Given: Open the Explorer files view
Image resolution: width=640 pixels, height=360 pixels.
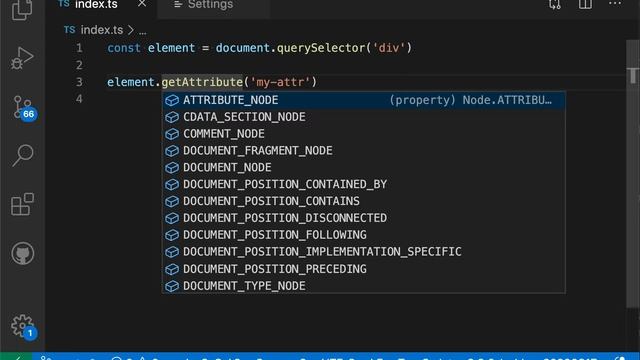Looking at the screenshot, I should click(x=22, y=9).
